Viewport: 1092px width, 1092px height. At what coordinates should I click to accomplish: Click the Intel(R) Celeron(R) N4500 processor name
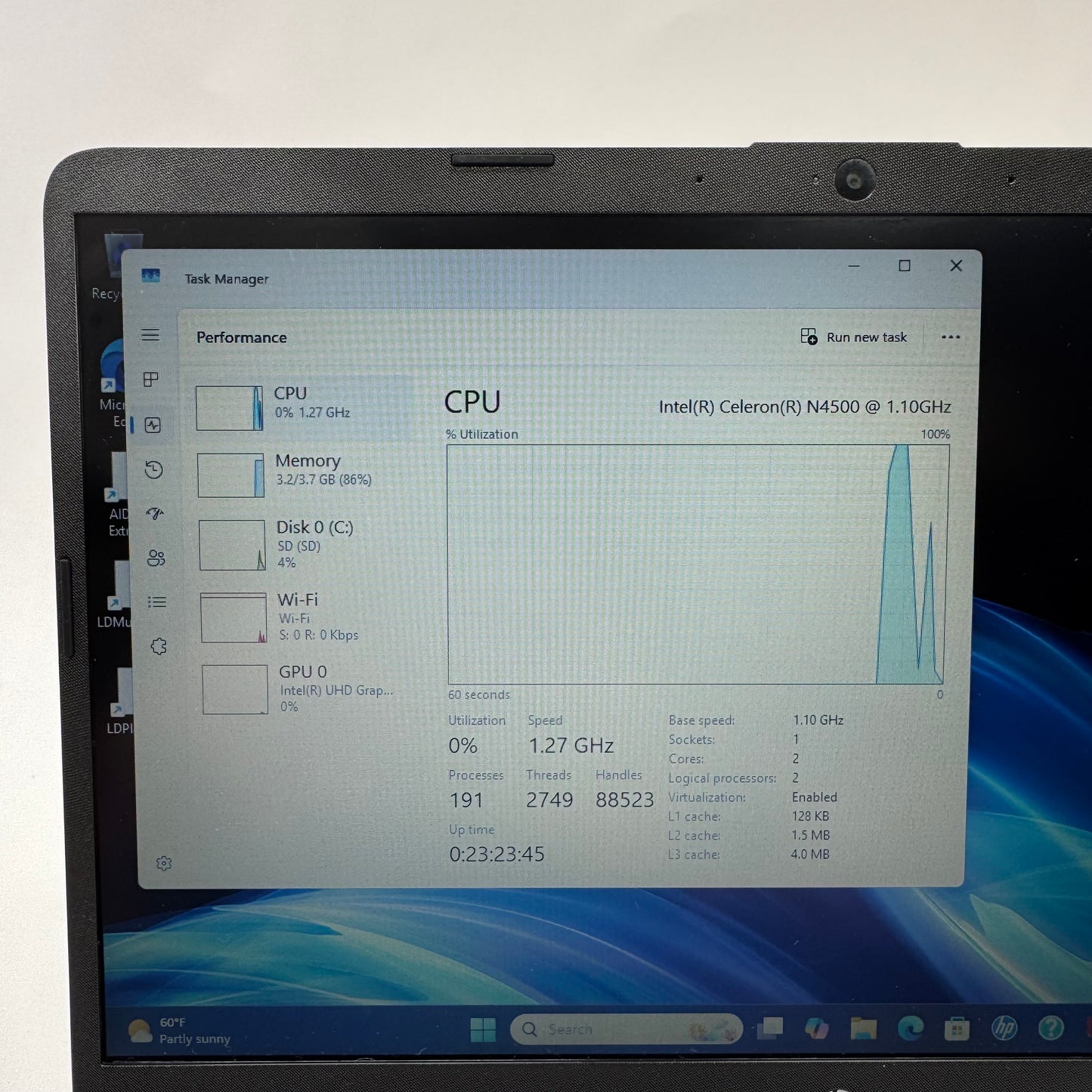click(x=805, y=407)
